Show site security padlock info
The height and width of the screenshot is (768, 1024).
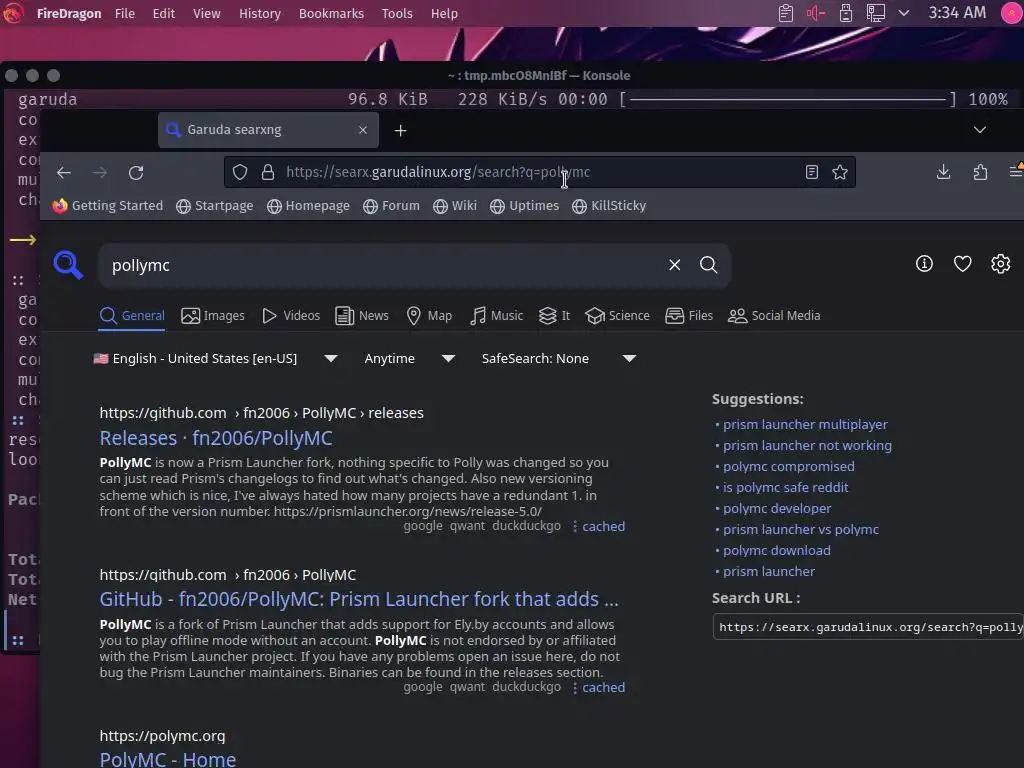coord(268,172)
